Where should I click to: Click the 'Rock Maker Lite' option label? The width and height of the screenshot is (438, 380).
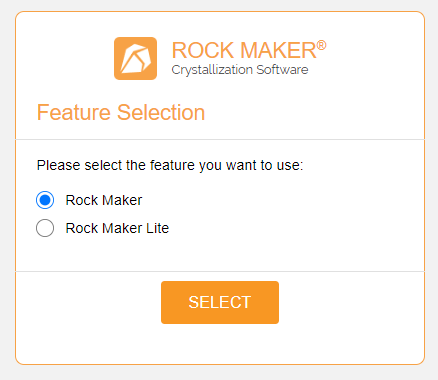tap(117, 228)
